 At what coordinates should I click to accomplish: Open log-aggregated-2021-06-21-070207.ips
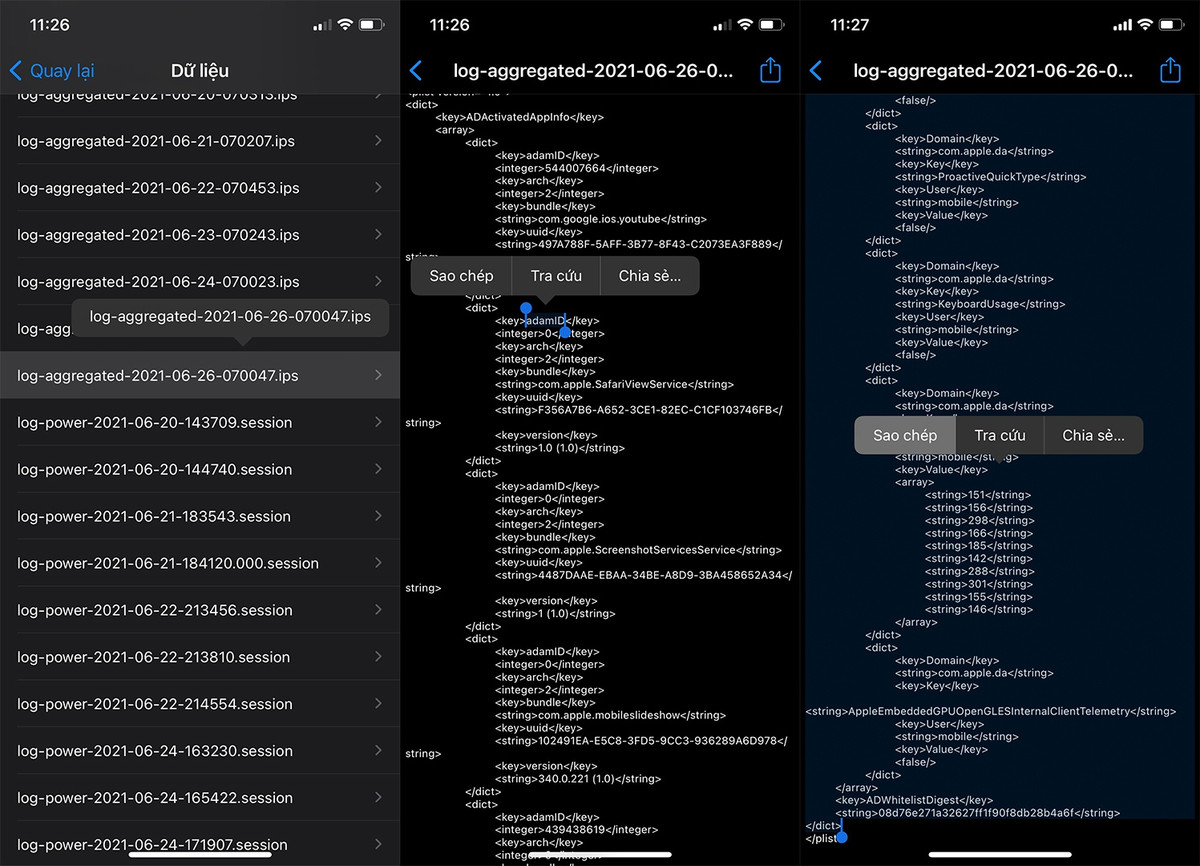click(156, 141)
